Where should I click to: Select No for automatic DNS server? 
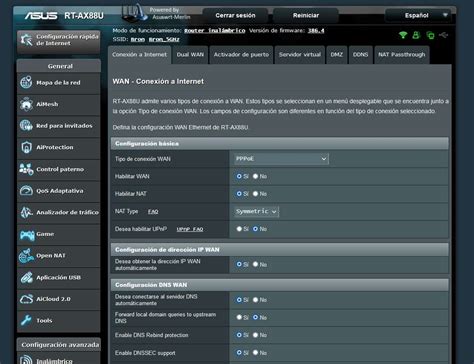click(255, 300)
